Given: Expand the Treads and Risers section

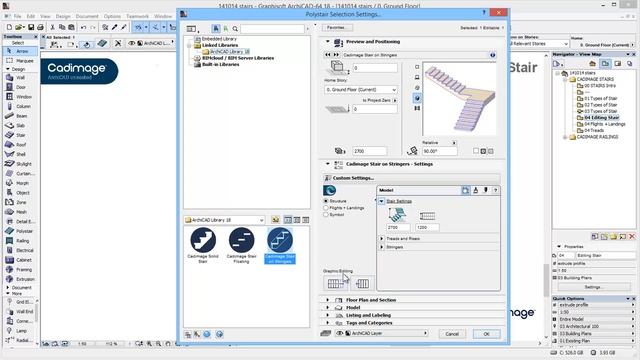Looking at the screenshot, I should click(x=382, y=238).
